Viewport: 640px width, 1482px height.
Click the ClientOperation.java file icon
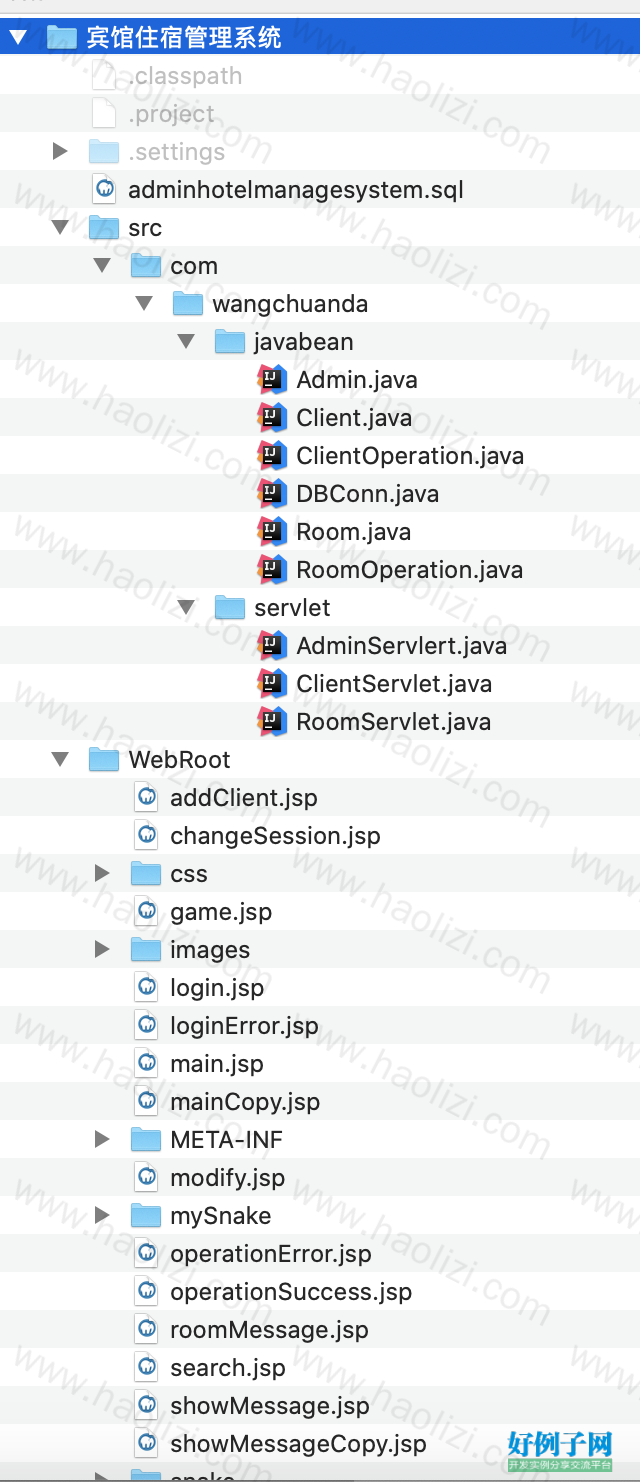point(272,456)
